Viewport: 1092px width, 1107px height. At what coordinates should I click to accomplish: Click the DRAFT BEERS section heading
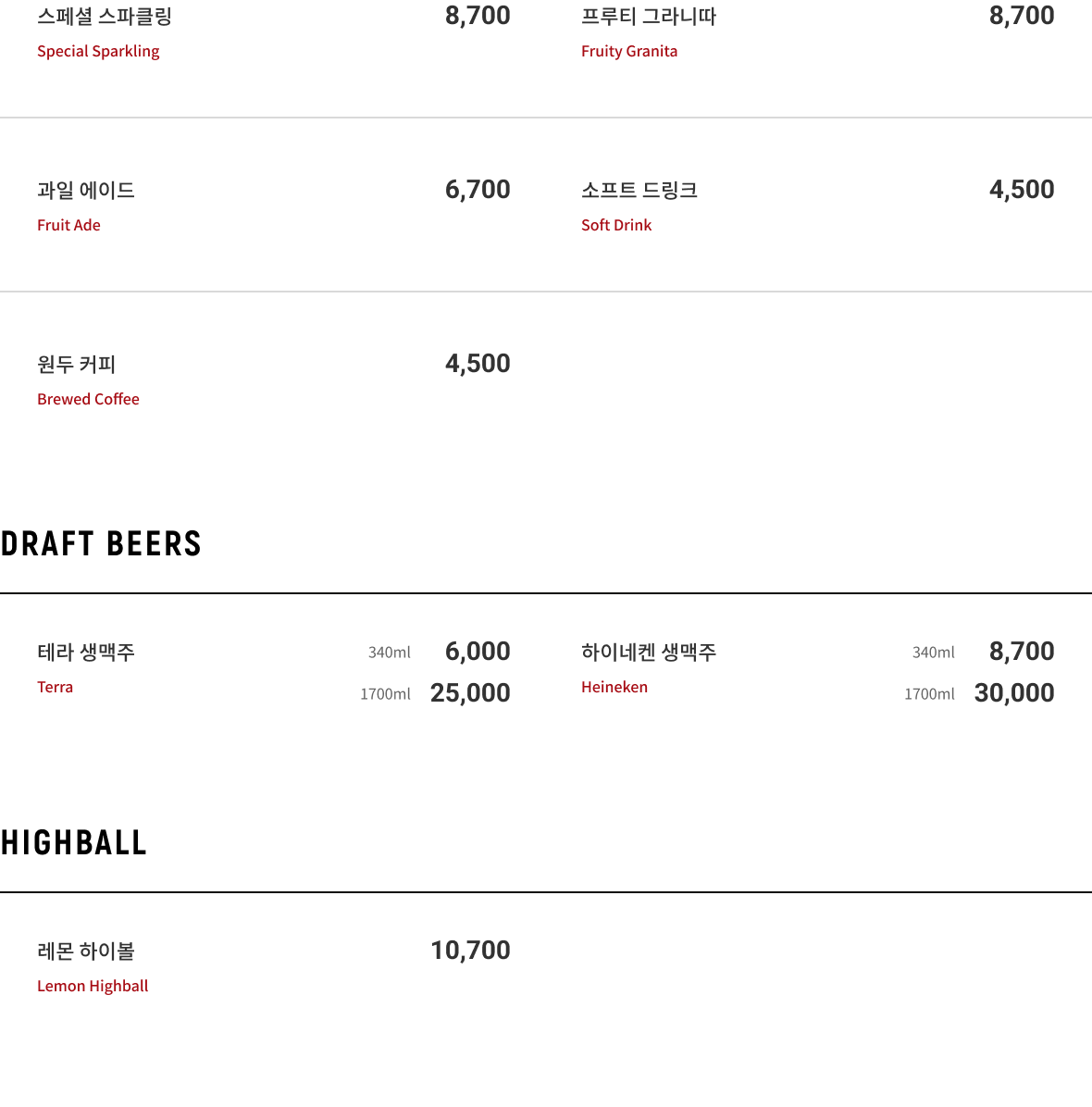pos(101,543)
